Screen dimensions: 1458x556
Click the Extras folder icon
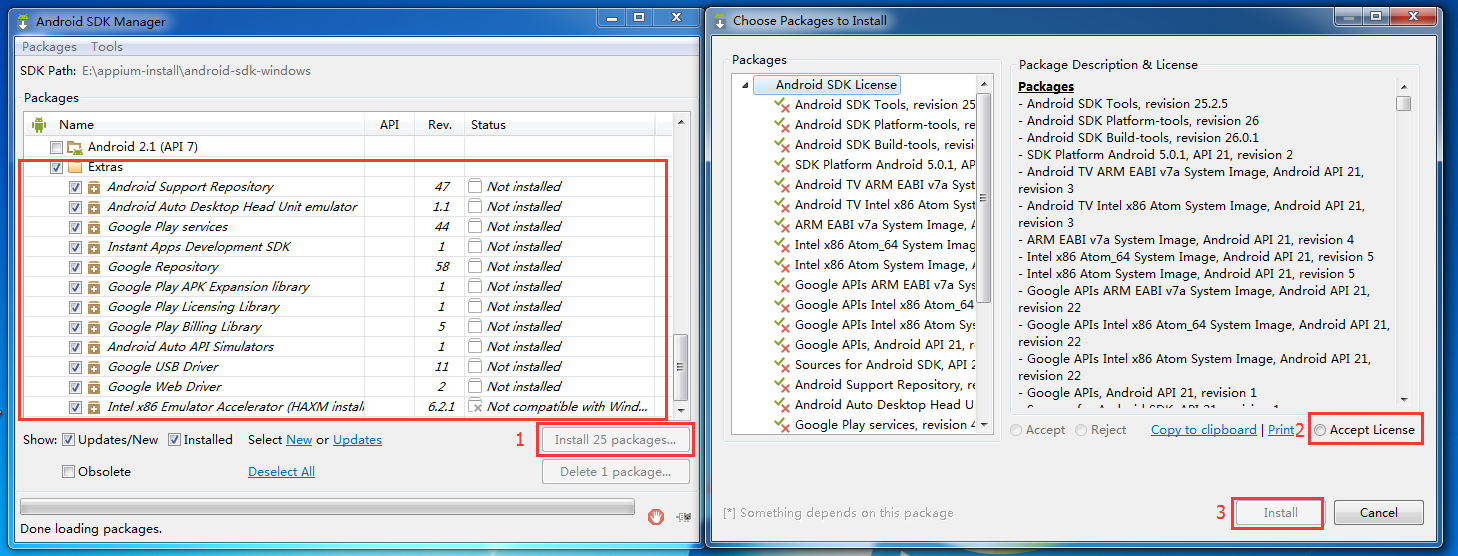(75, 167)
